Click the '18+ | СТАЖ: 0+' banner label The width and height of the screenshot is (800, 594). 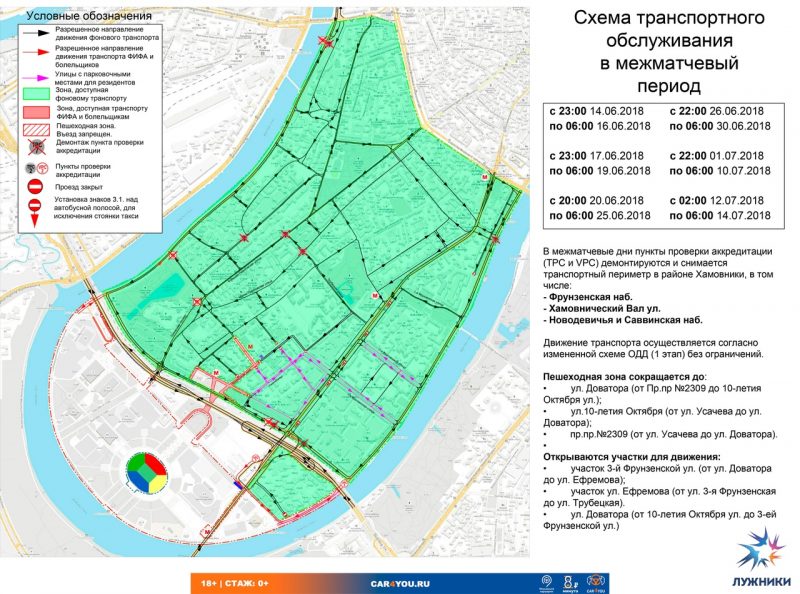[235, 583]
